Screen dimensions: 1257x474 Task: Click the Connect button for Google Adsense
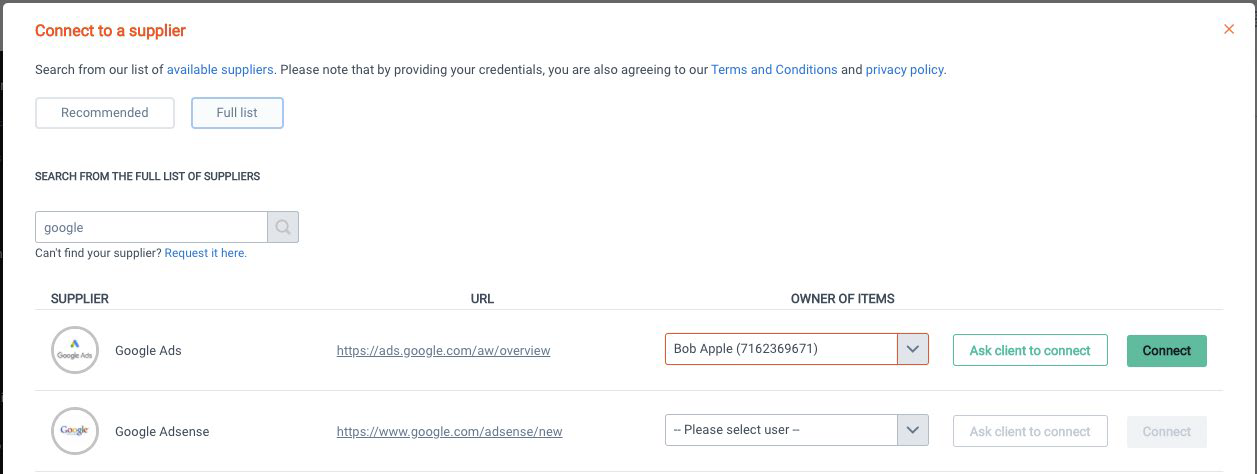click(1166, 432)
